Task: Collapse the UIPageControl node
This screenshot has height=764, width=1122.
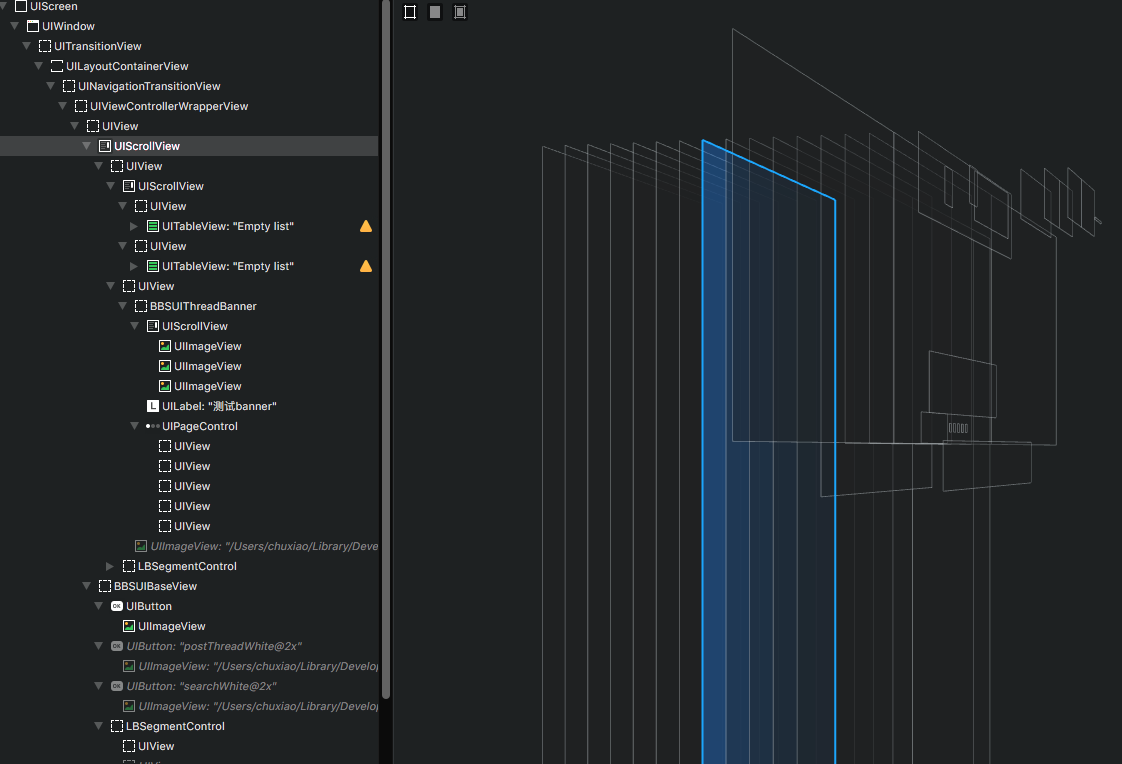Action: 135,426
